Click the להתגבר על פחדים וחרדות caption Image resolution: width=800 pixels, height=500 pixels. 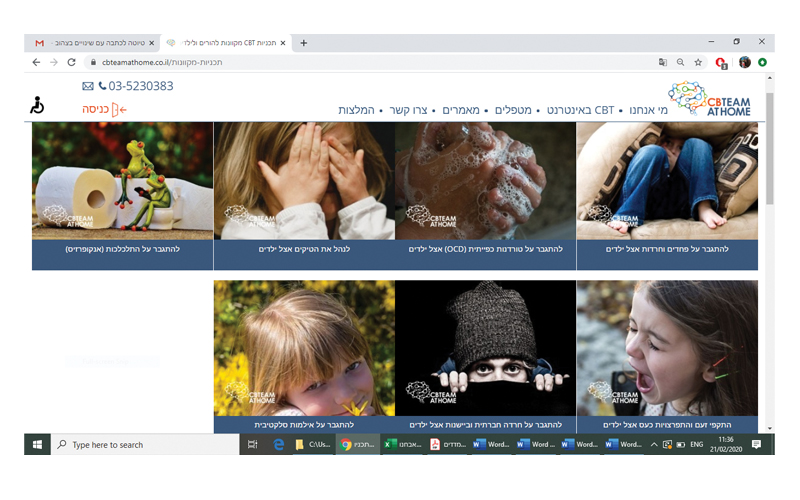(x=667, y=249)
